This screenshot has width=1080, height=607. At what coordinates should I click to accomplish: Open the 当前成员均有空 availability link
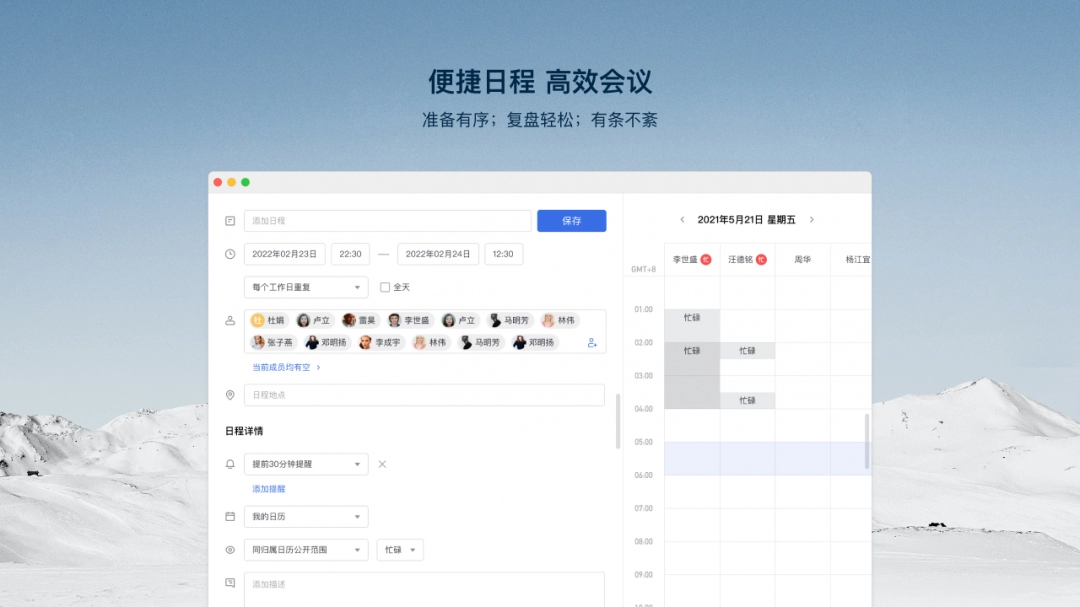tap(286, 368)
